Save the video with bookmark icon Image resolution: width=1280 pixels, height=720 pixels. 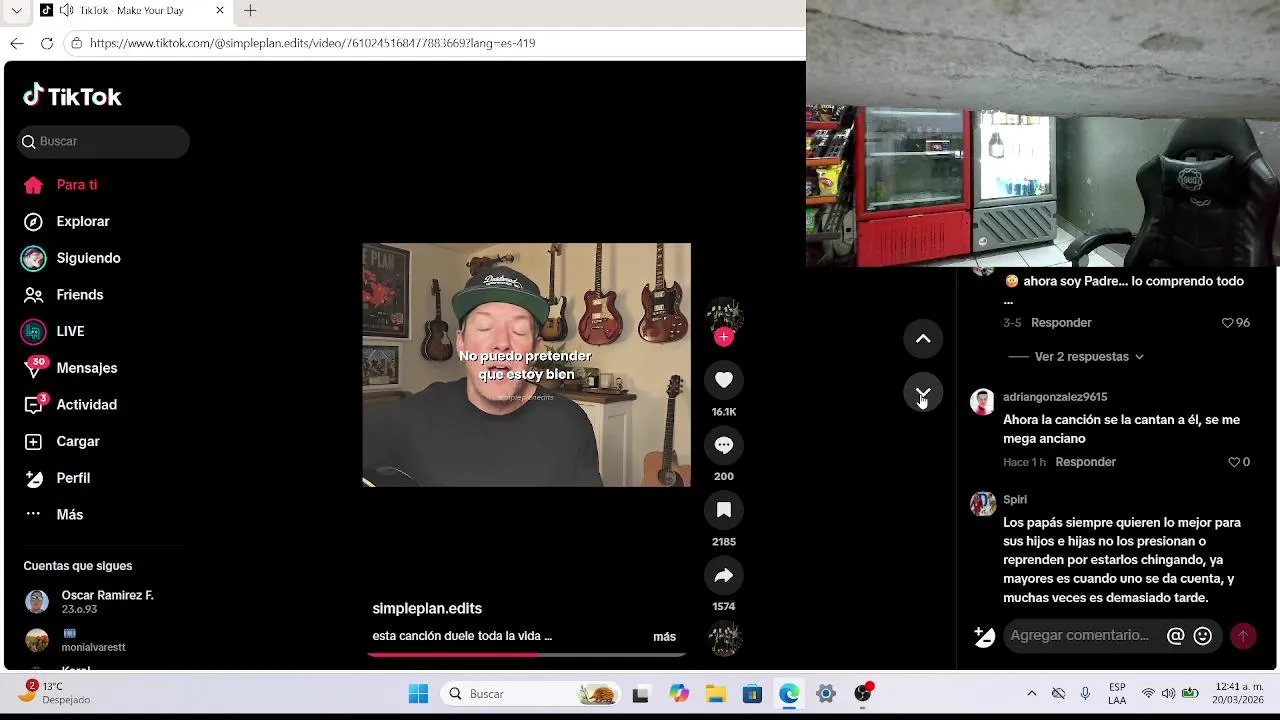(724, 510)
